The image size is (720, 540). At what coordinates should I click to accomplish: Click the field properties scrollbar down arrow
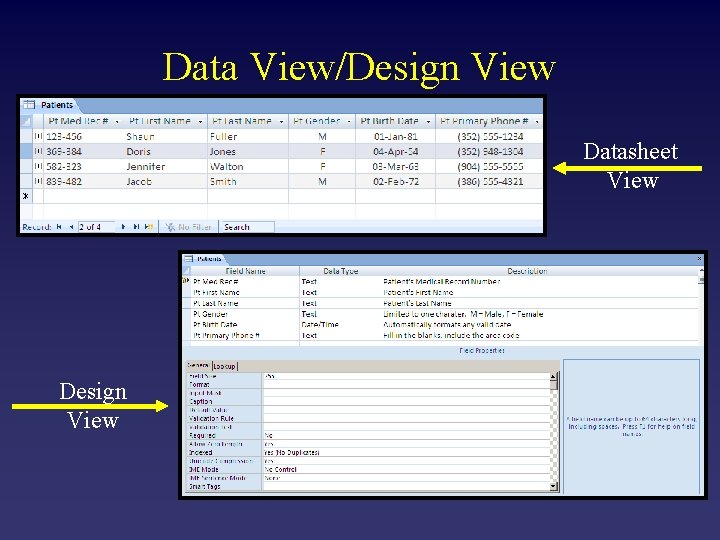553,486
